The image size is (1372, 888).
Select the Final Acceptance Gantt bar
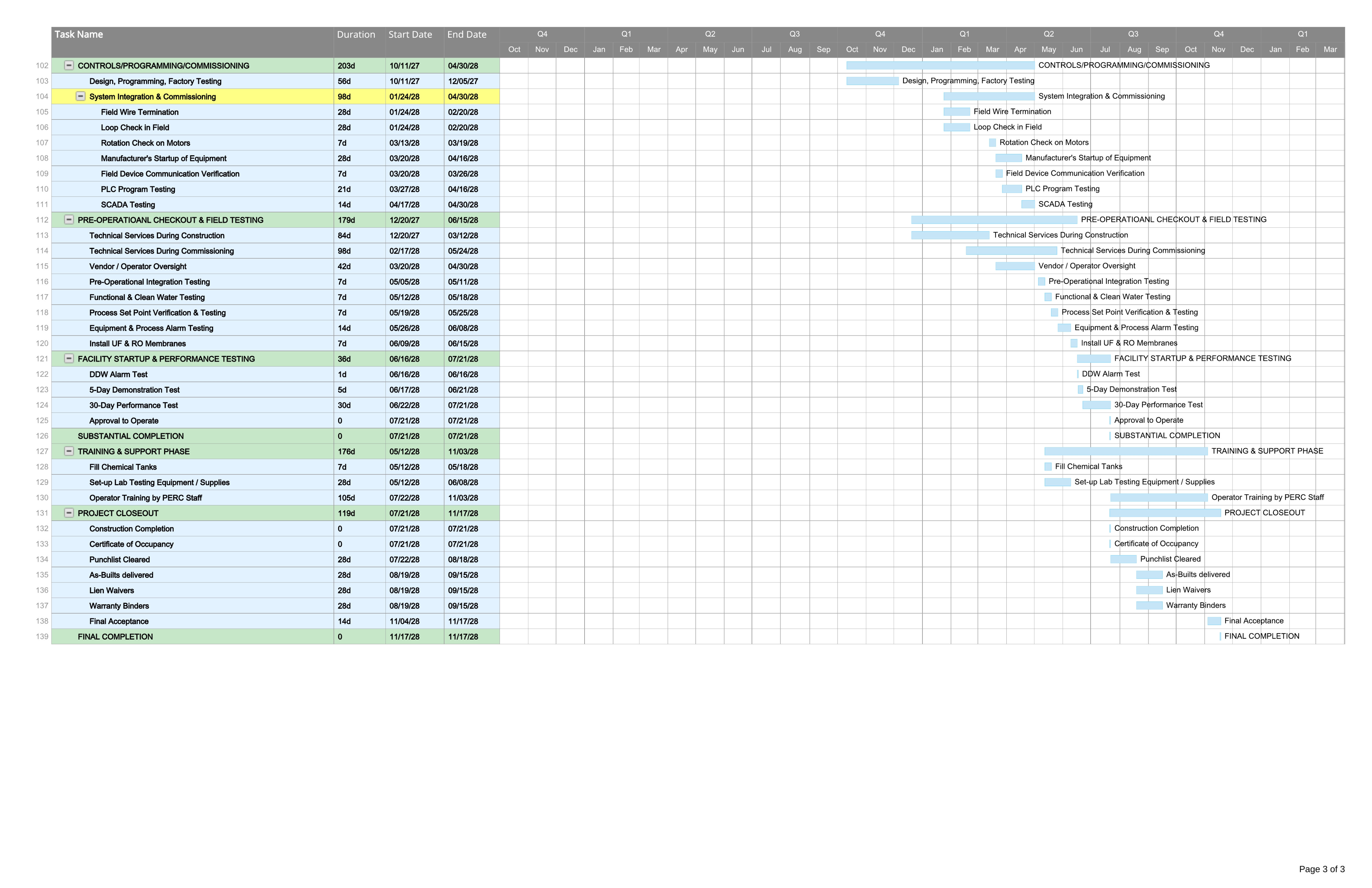coord(1214,621)
